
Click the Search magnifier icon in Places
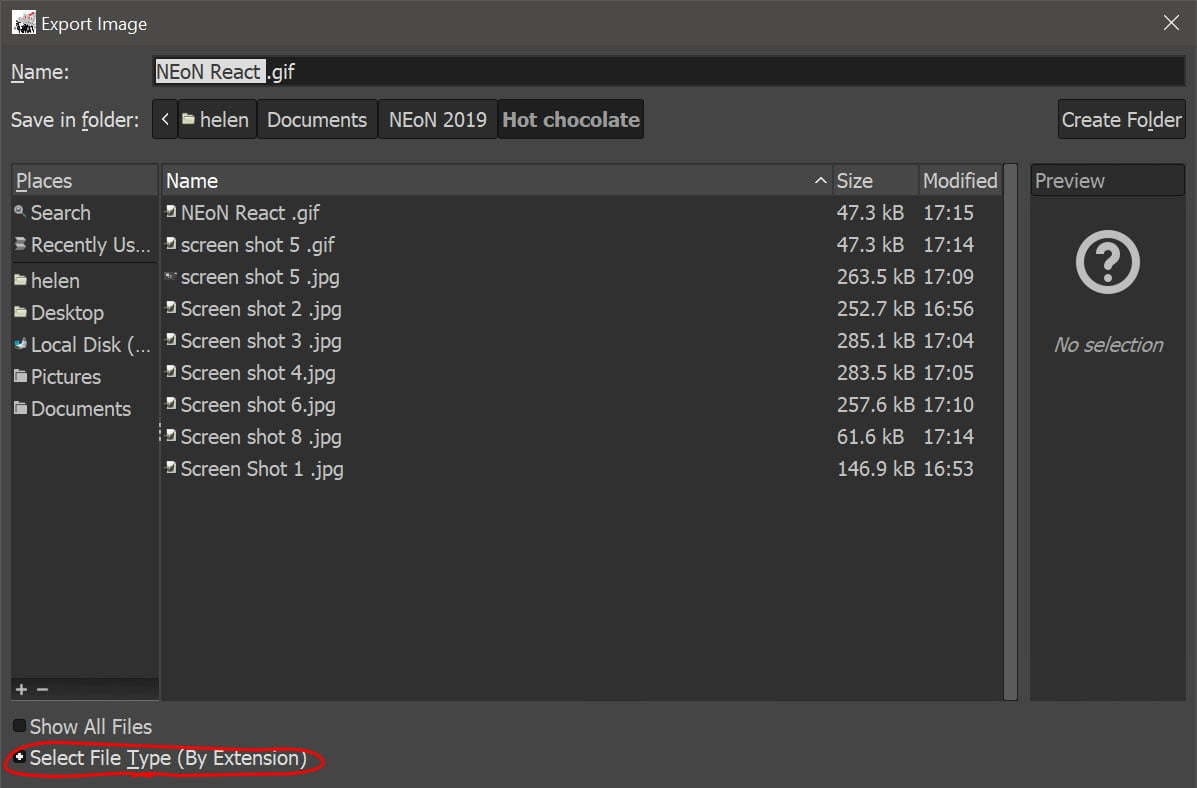pos(20,212)
